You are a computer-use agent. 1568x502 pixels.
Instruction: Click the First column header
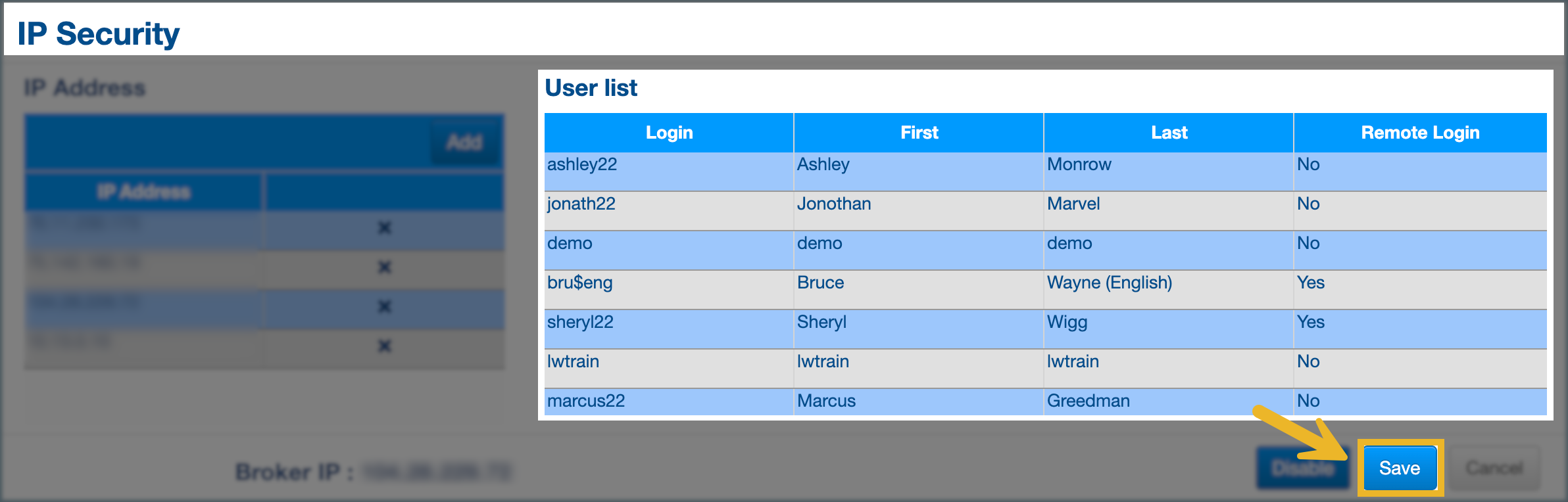point(919,133)
